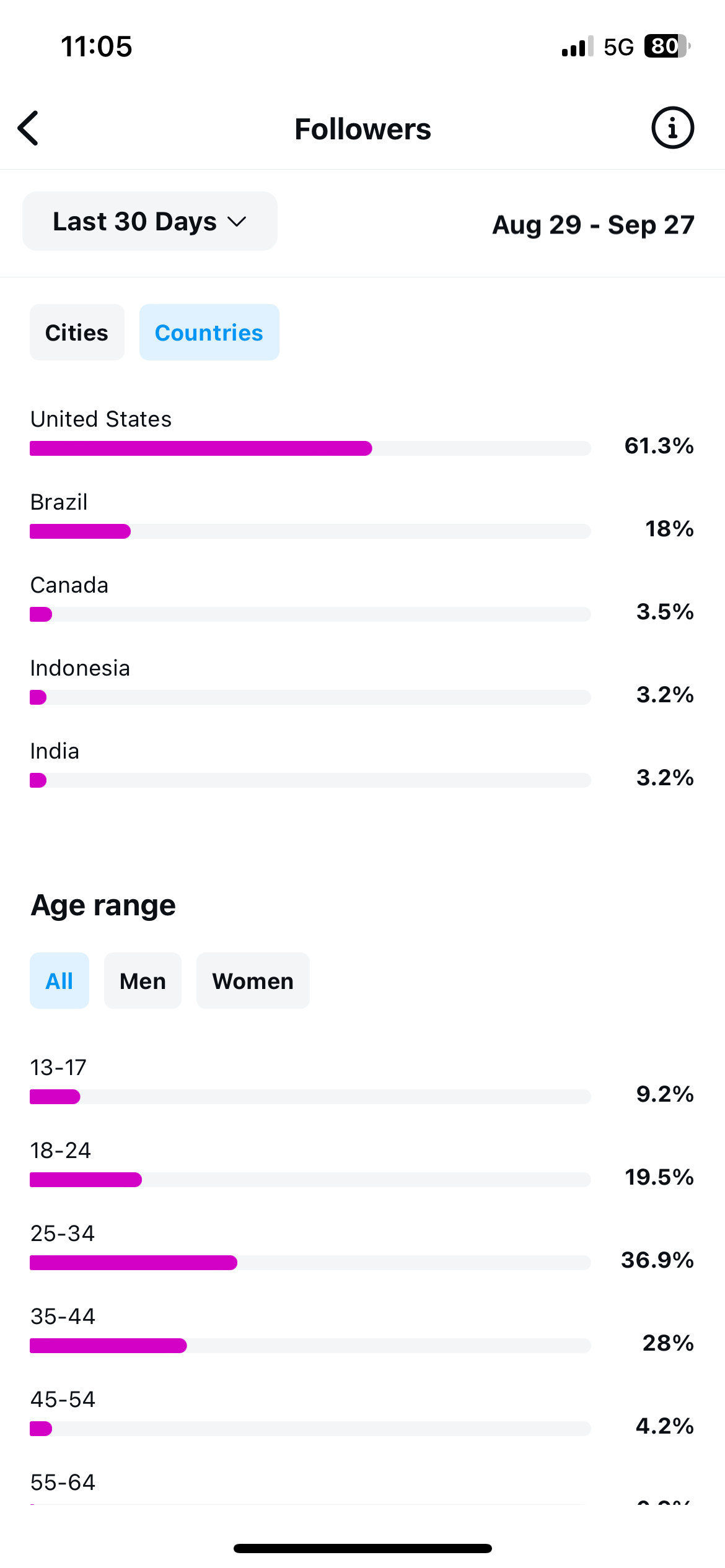Image resolution: width=725 pixels, height=1568 pixels.
Task: Tap the 18-24 age group row
Action: pos(362,1164)
